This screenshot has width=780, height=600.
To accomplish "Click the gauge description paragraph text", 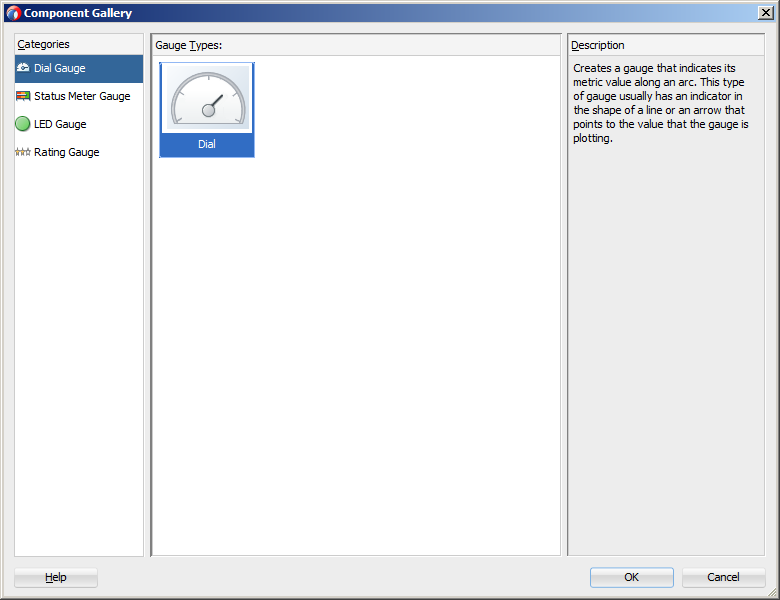I will click(661, 103).
